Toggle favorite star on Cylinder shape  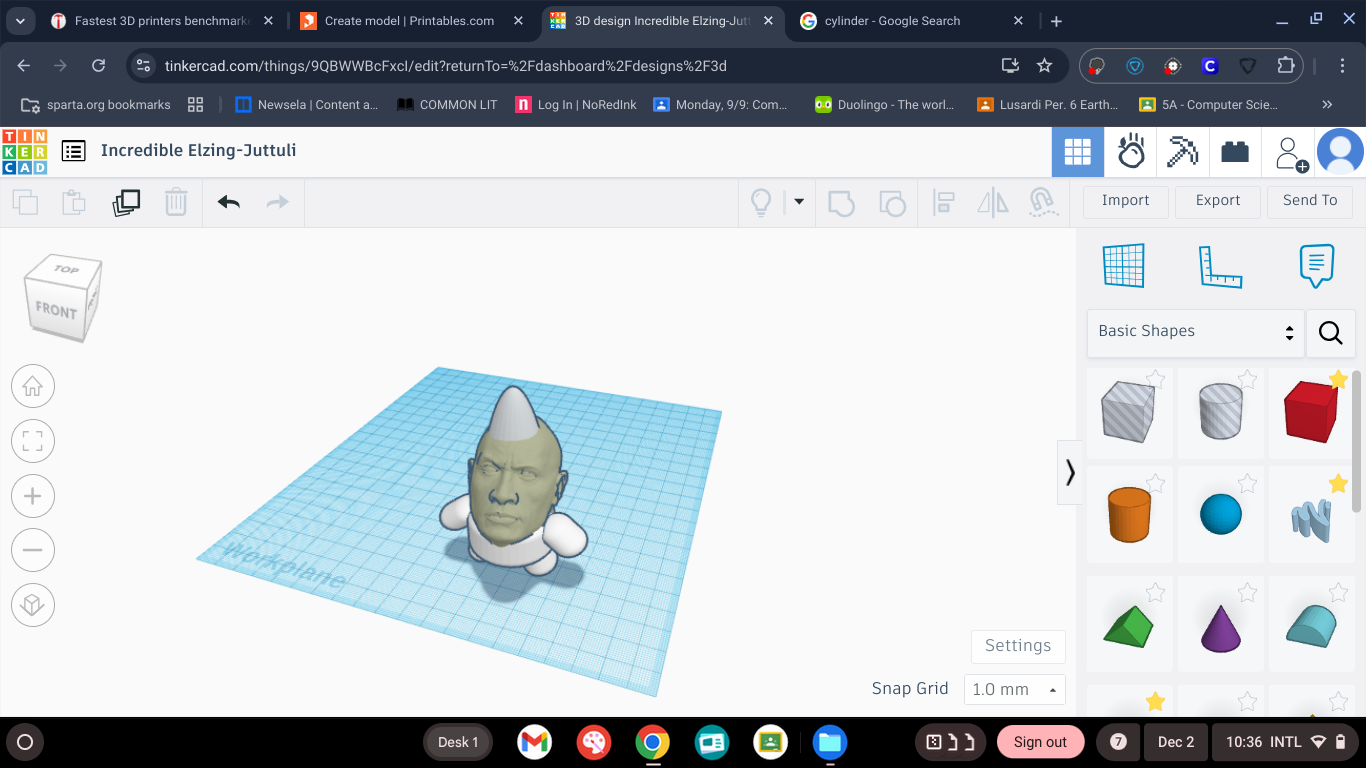pos(1155,484)
